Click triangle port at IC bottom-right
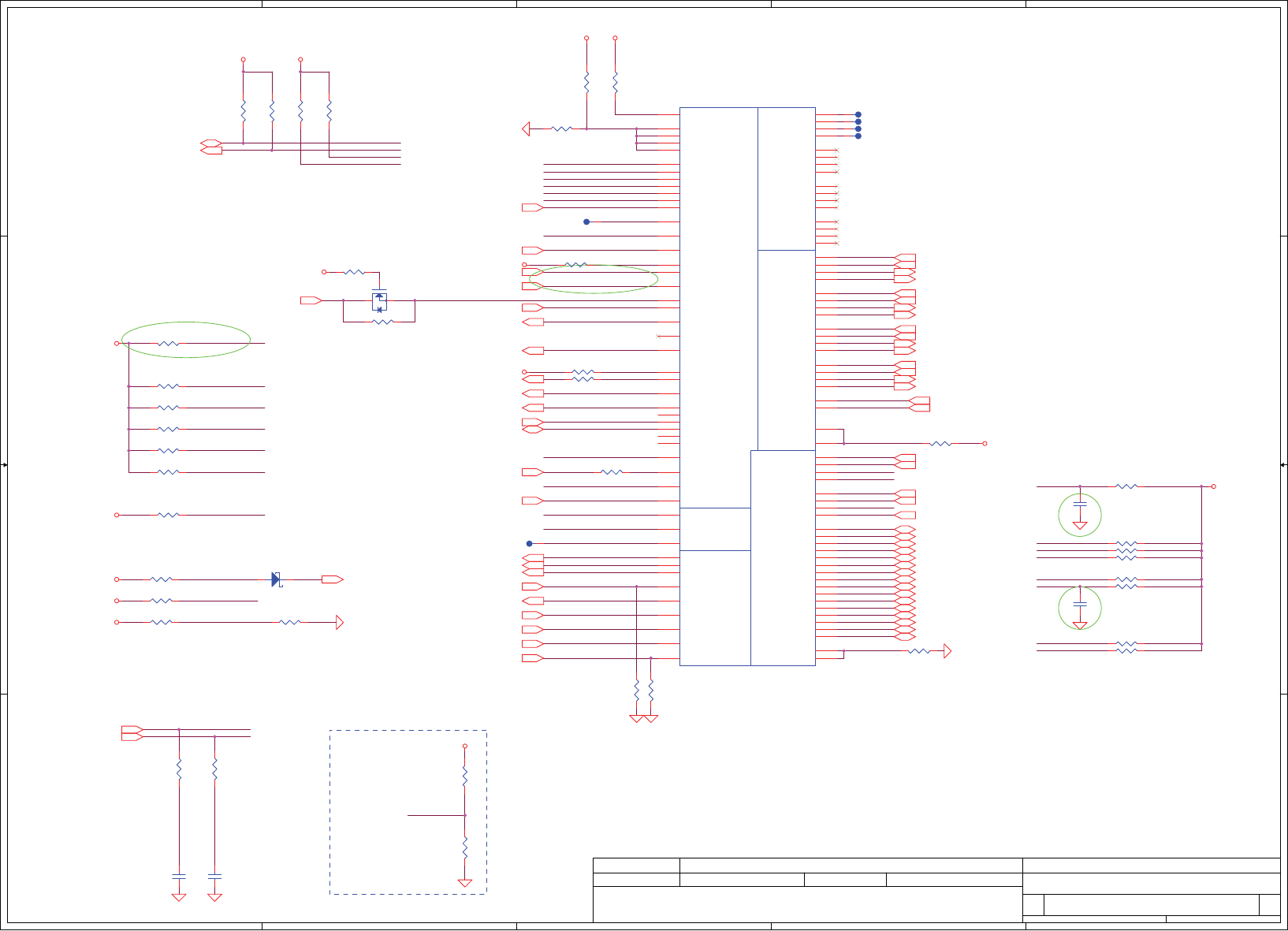1288x931 pixels. [x=947, y=651]
